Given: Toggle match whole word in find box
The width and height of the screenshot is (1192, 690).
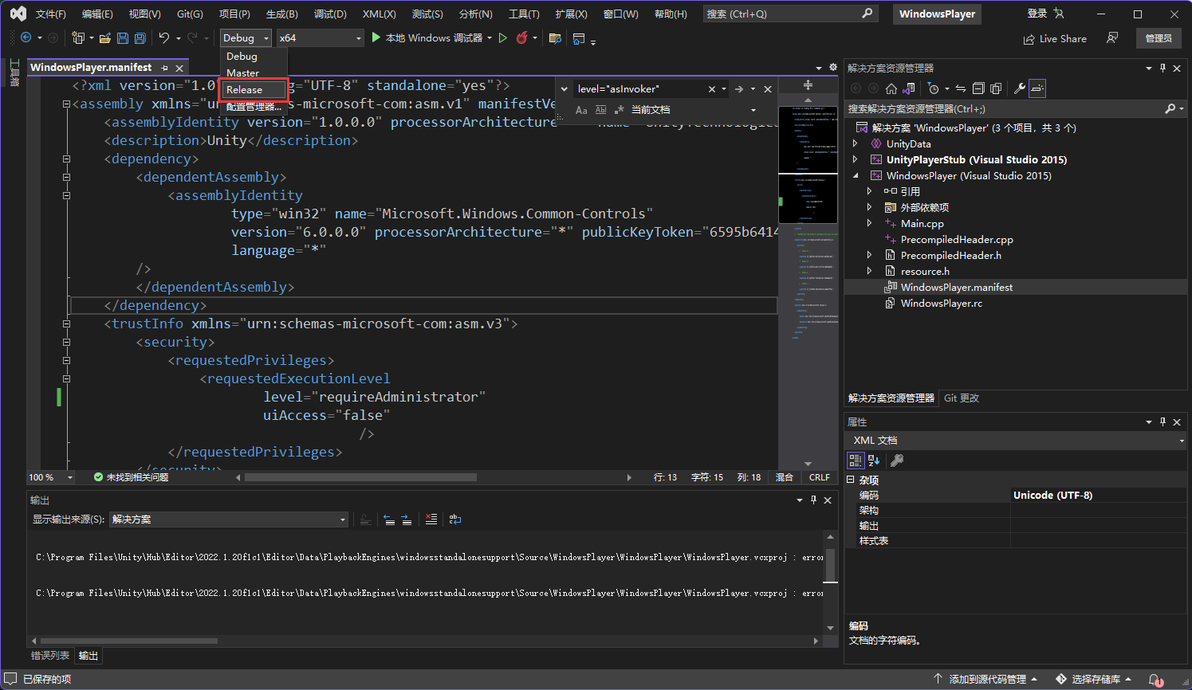Looking at the screenshot, I should [x=601, y=110].
